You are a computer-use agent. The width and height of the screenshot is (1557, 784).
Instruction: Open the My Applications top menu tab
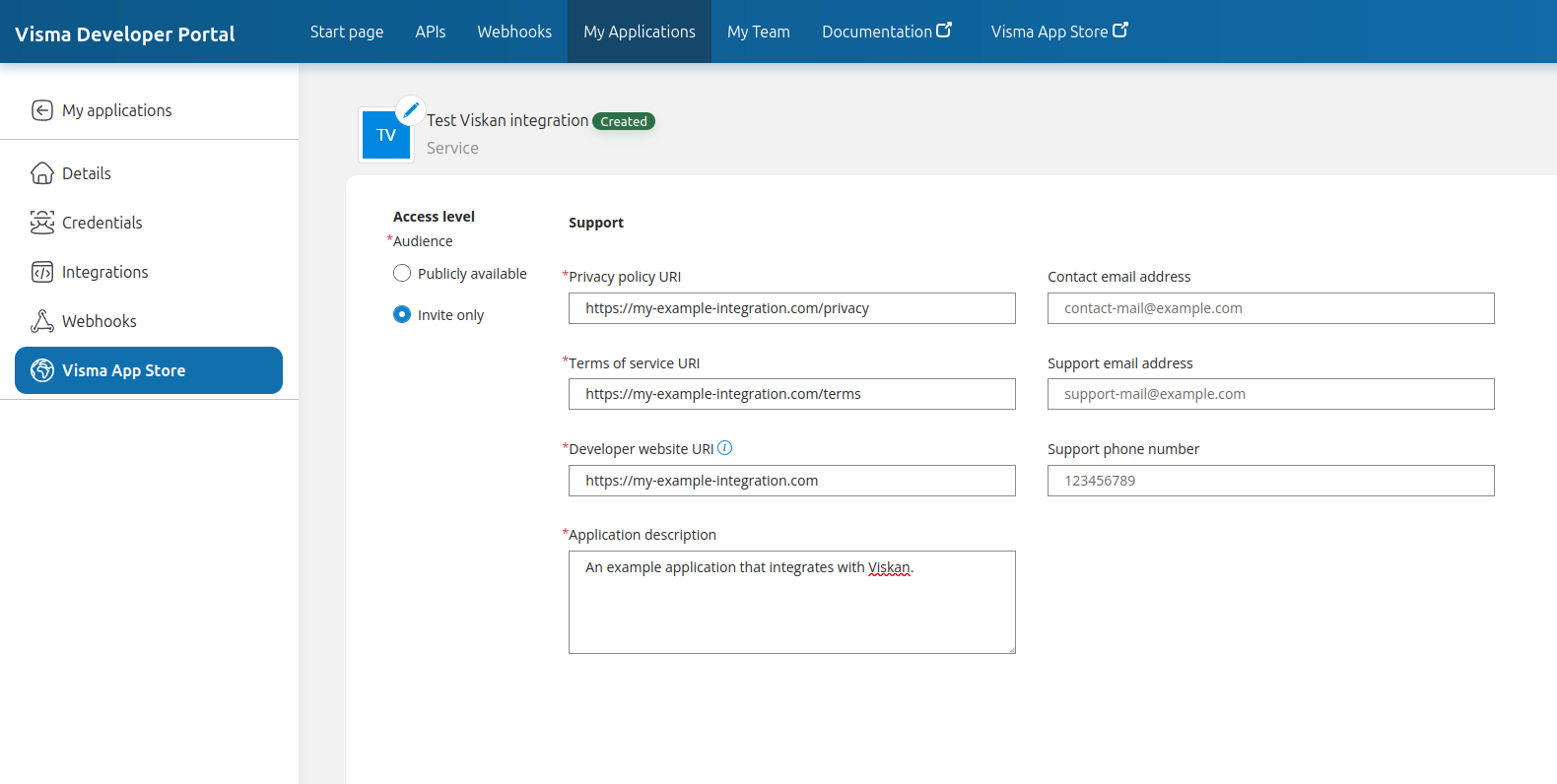pos(639,32)
